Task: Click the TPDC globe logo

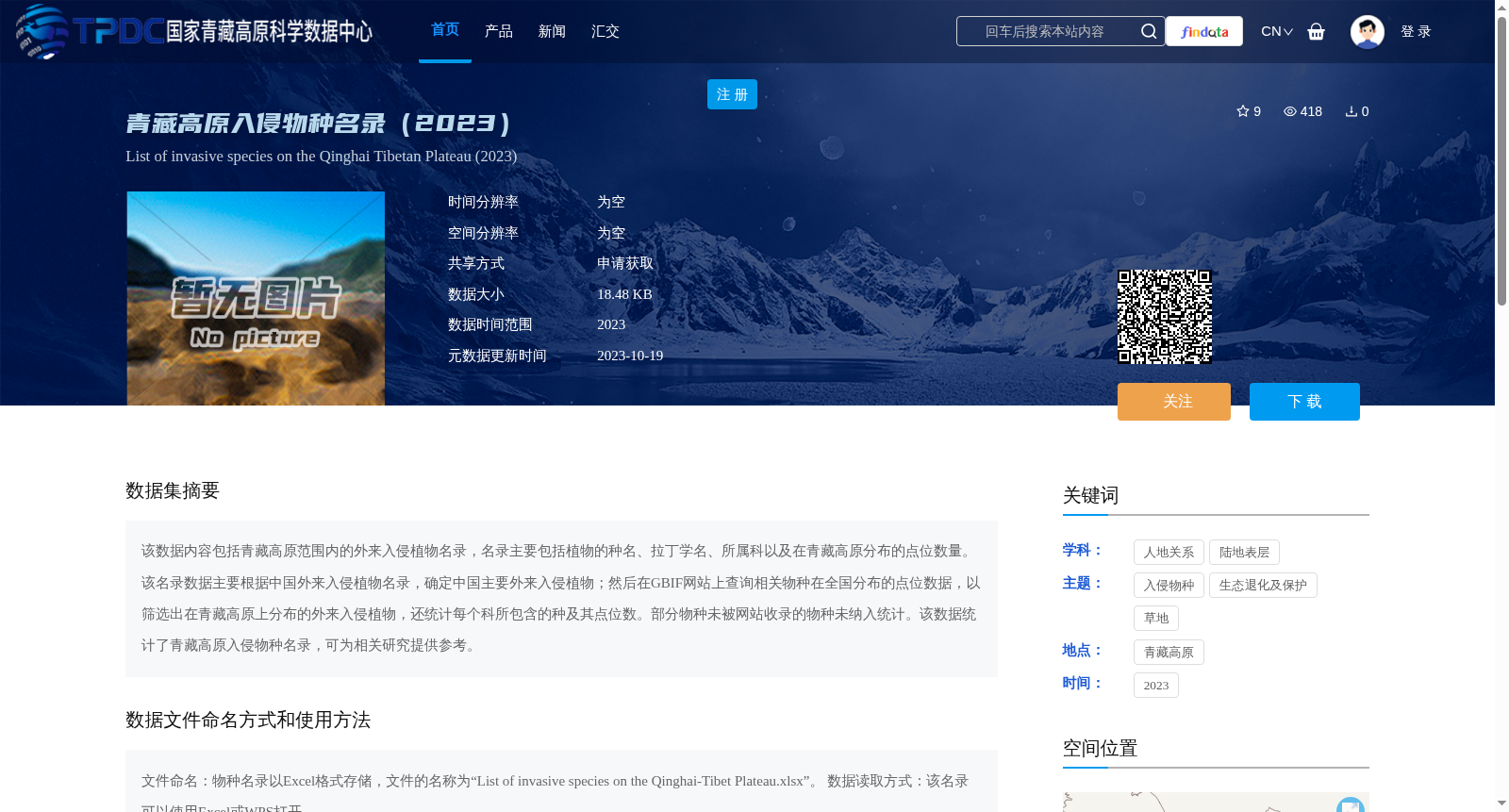Action: 41,31
